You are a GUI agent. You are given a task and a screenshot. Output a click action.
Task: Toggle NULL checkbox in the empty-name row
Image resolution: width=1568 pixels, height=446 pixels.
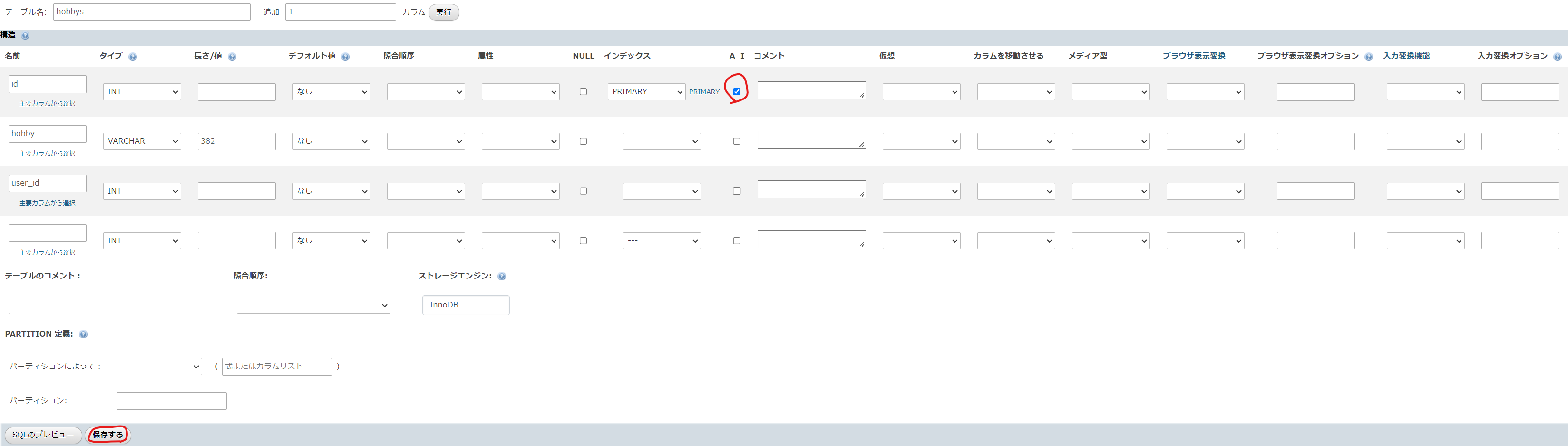tap(583, 241)
